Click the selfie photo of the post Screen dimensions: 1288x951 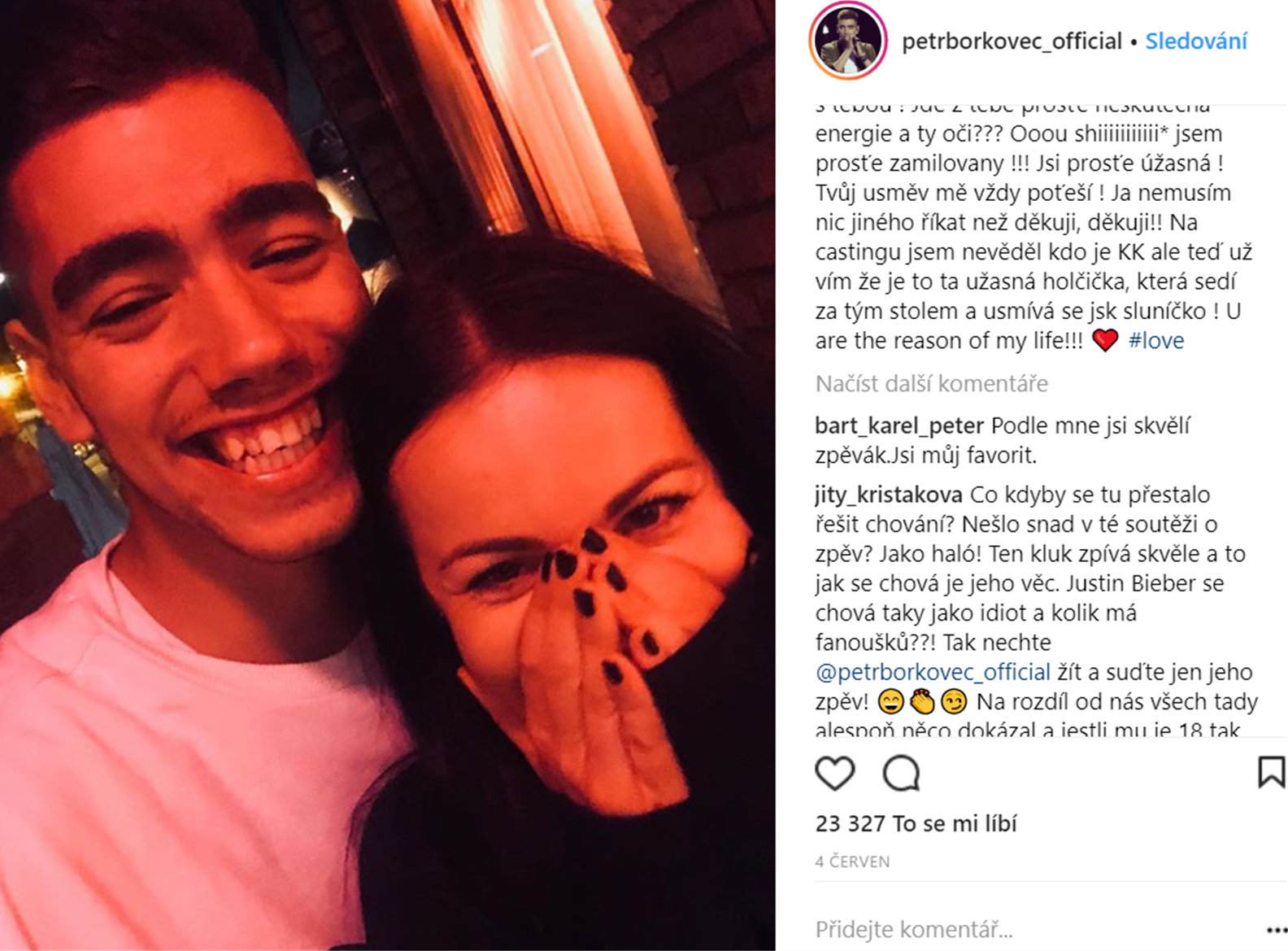pyautogui.click(x=387, y=475)
